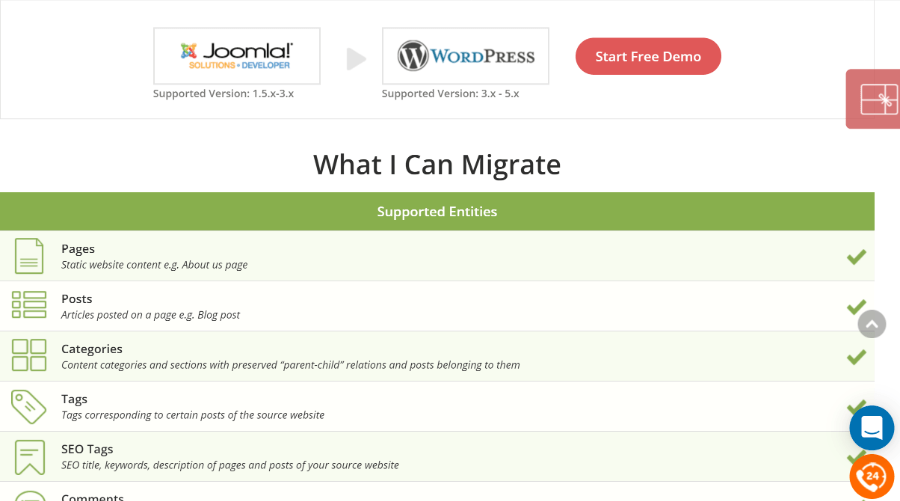This screenshot has width=900, height=501.
Task: Click the 'What I Can Migrate' heading
Action: 437,165
